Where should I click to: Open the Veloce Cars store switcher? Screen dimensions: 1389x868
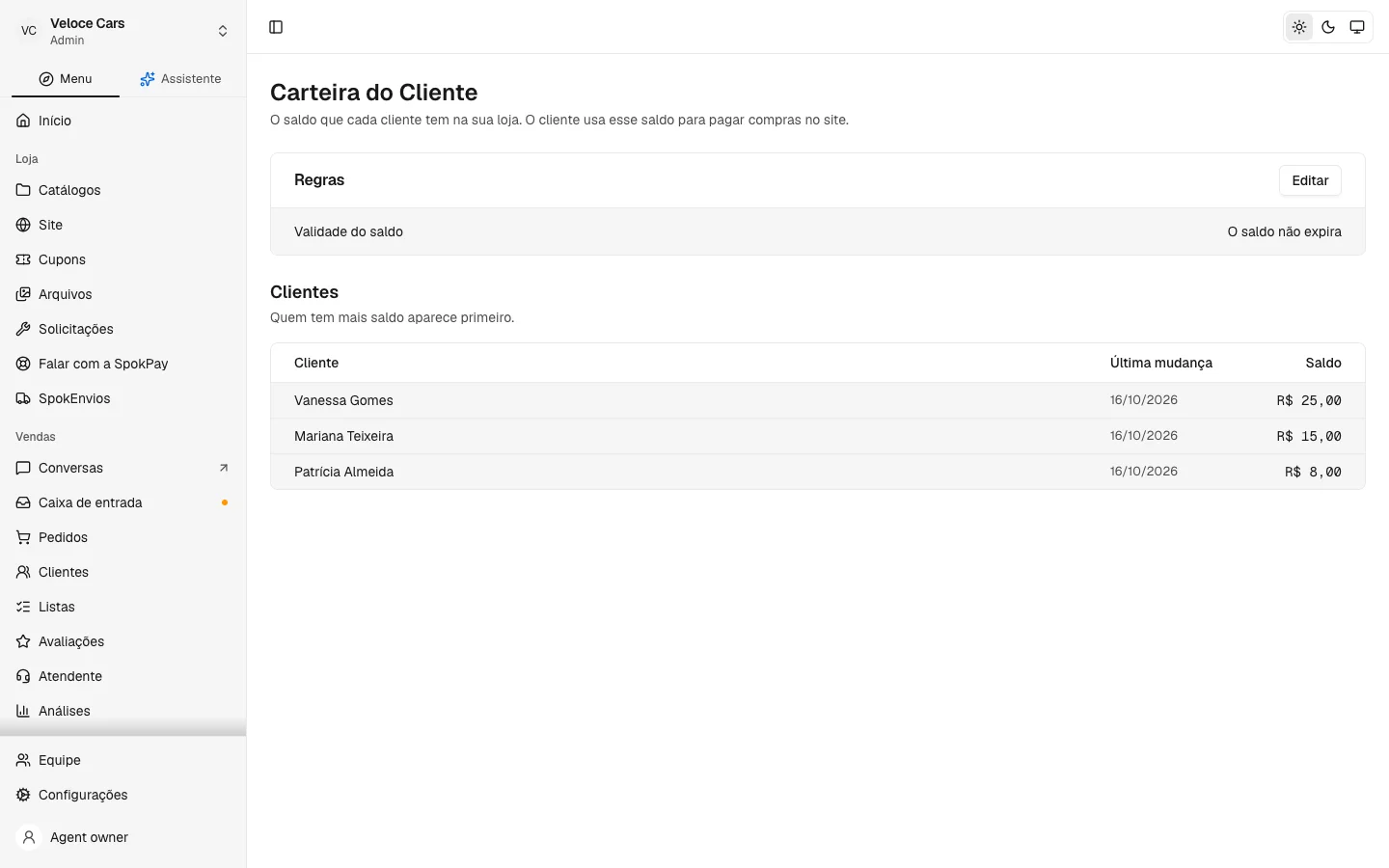point(123,31)
